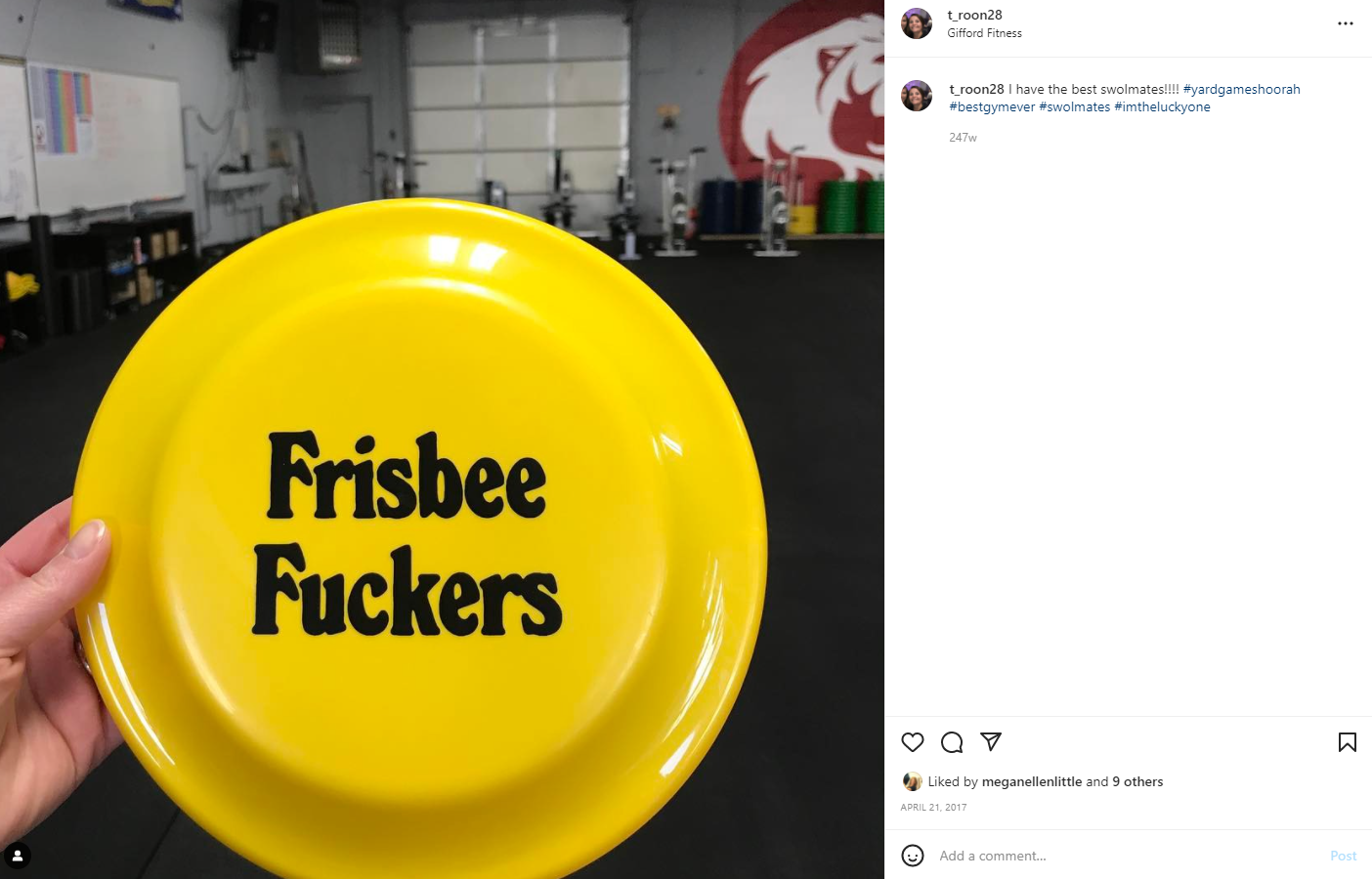Click the Post comment button
The height and width of the screenshot is (879, 1372).
1343,856
